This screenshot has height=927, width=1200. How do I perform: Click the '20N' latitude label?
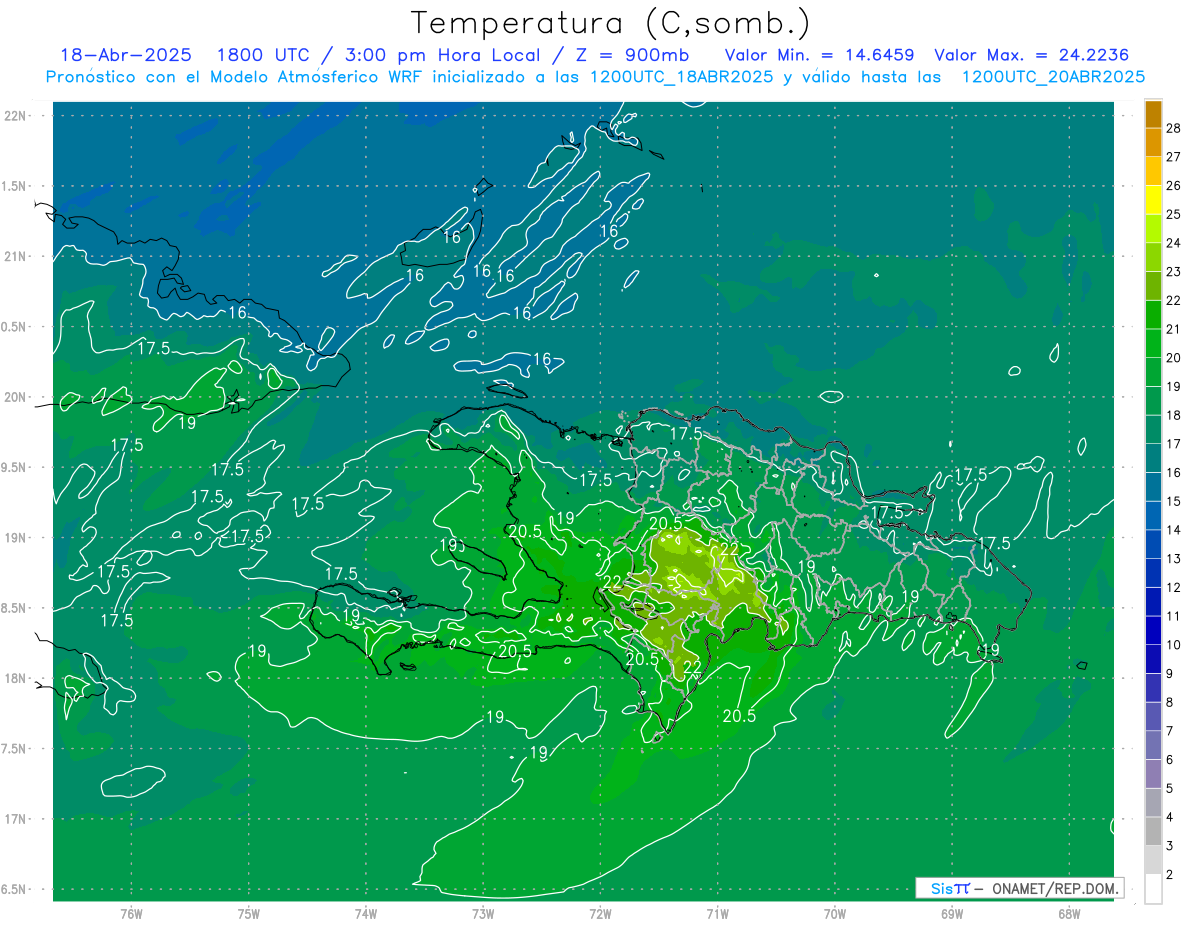[16, 397]
